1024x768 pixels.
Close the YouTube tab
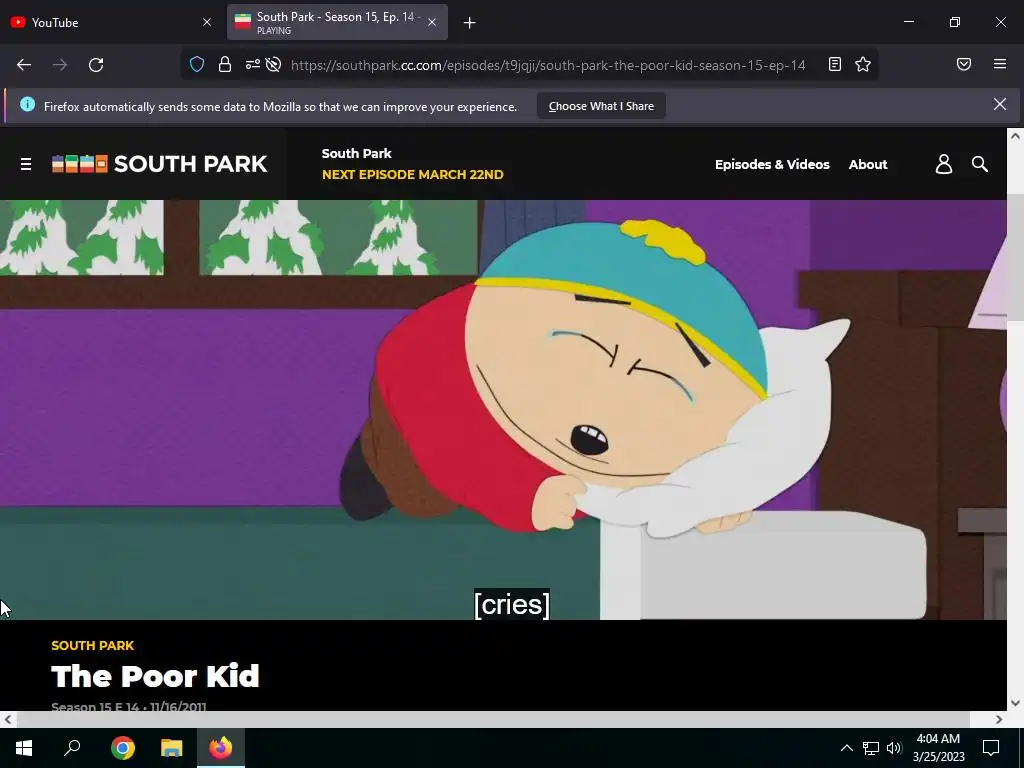[207, 22]
